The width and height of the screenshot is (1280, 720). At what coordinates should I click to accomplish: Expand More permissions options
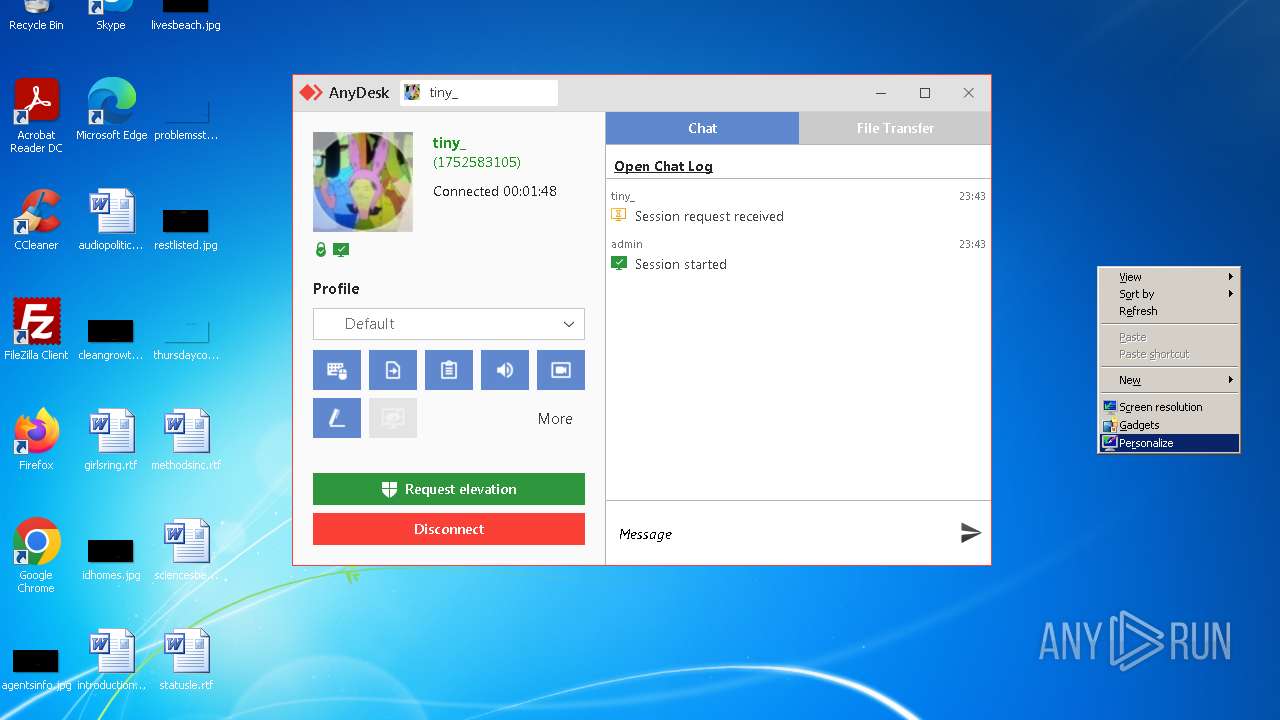click(555, 419)
